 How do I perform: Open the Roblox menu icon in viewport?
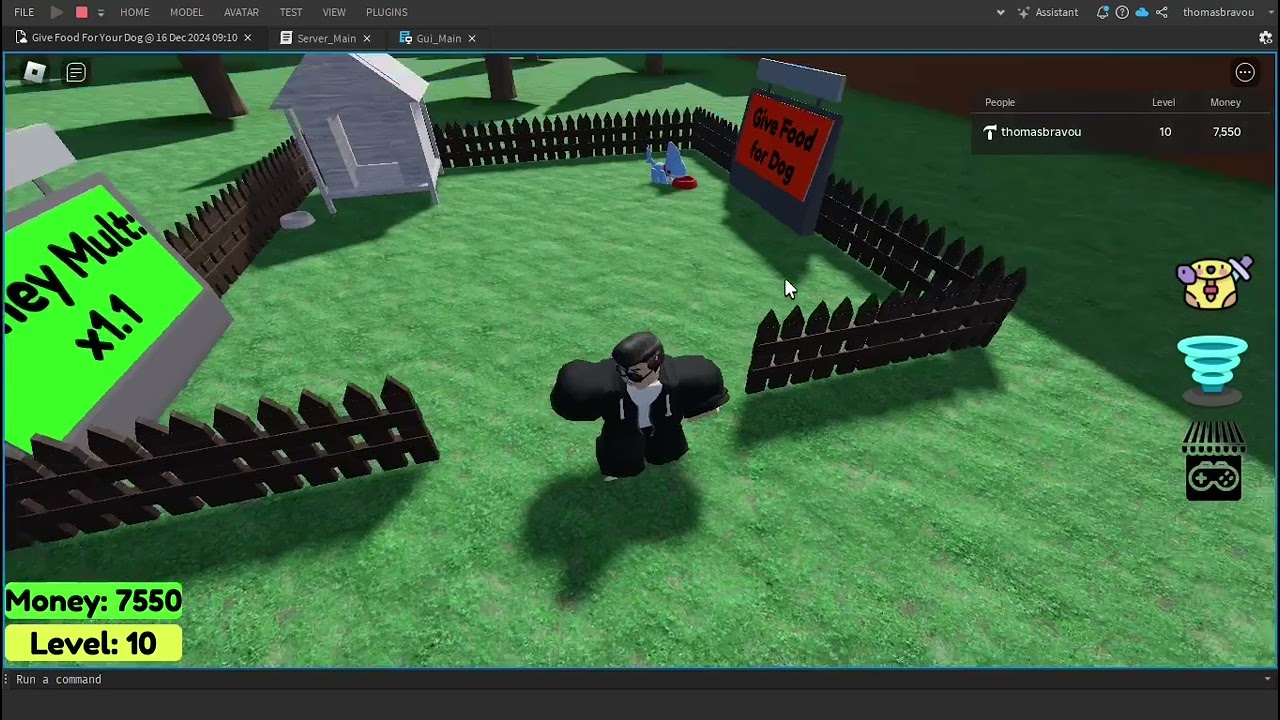click(35, 72)
